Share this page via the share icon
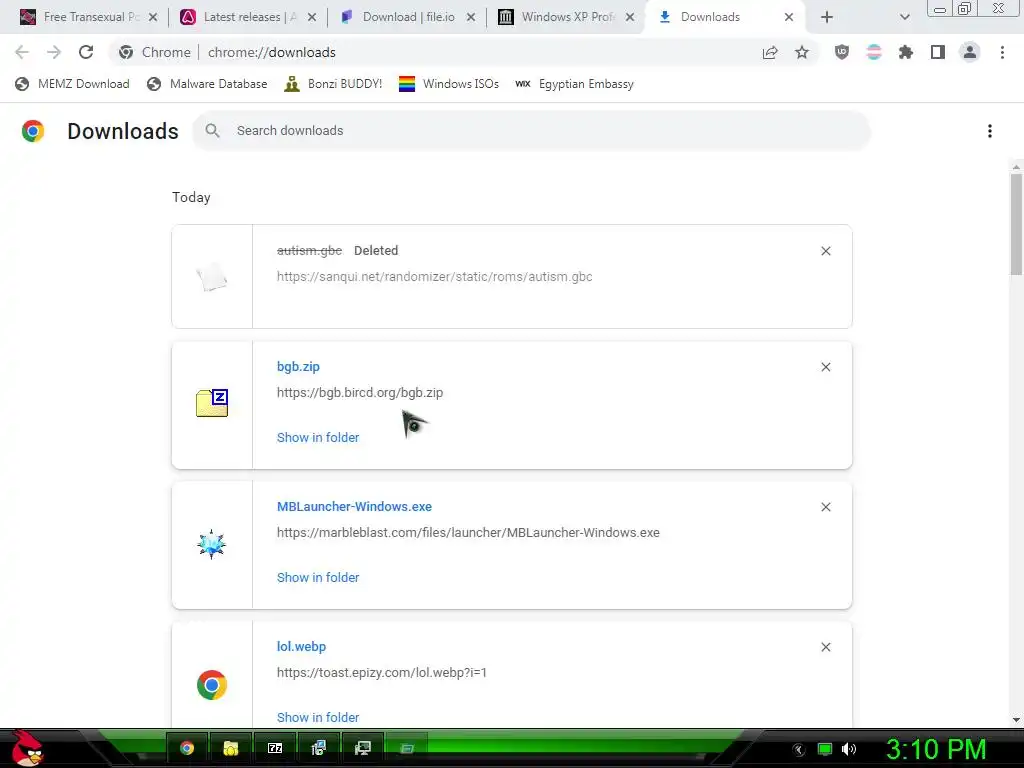Screen dimensions: 1024x768 (x=770, y=52)
